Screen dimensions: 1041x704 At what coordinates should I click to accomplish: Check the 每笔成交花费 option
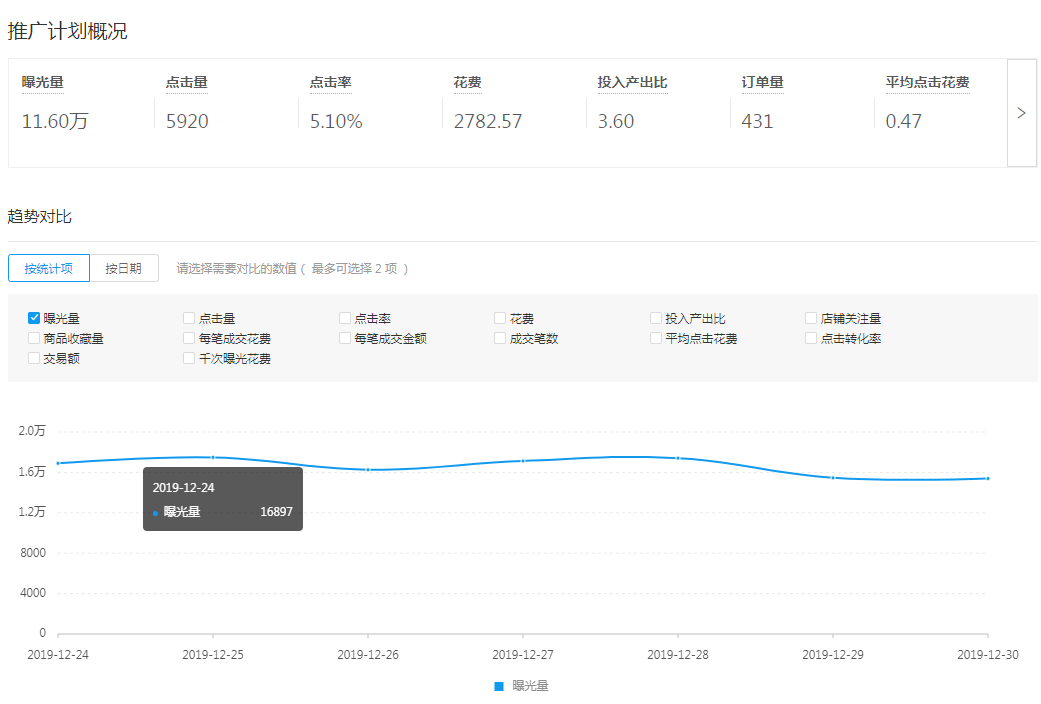point(189,338)
